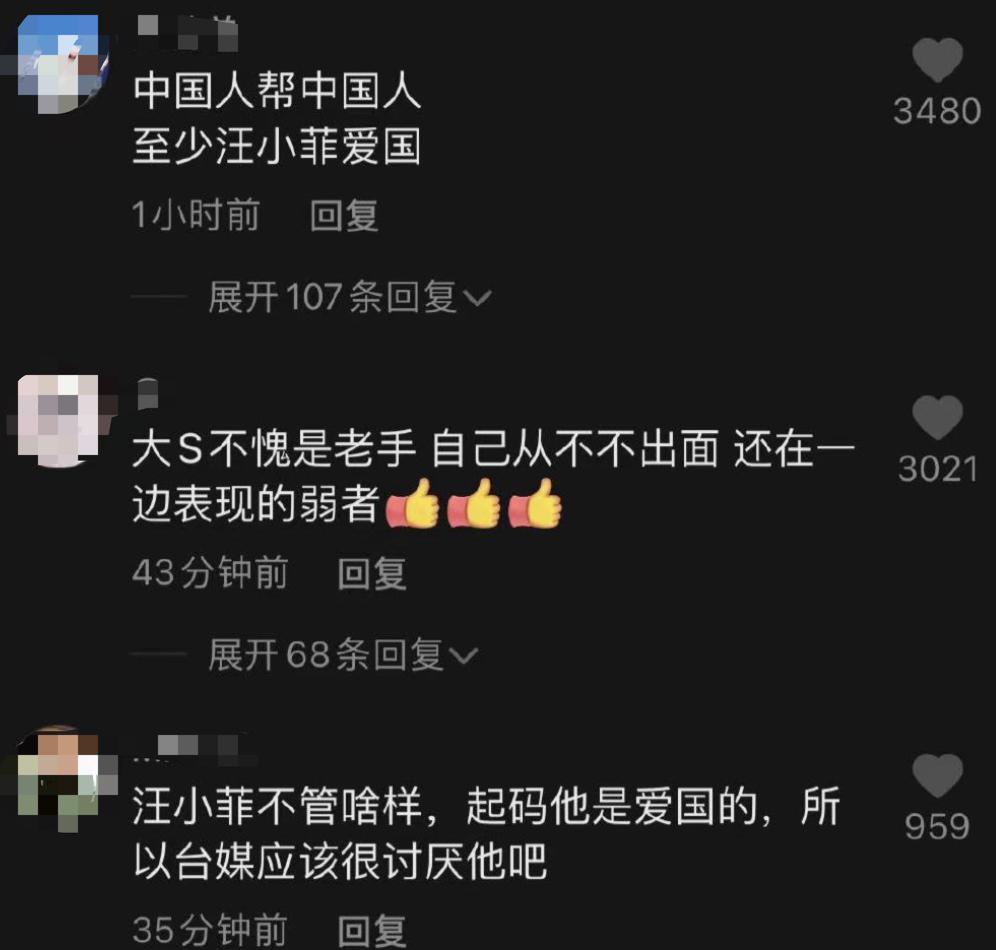This screenshot has height=950, width=996.
Task: Click the 1小时前 timestamp
Action: [x=196, y=215]
